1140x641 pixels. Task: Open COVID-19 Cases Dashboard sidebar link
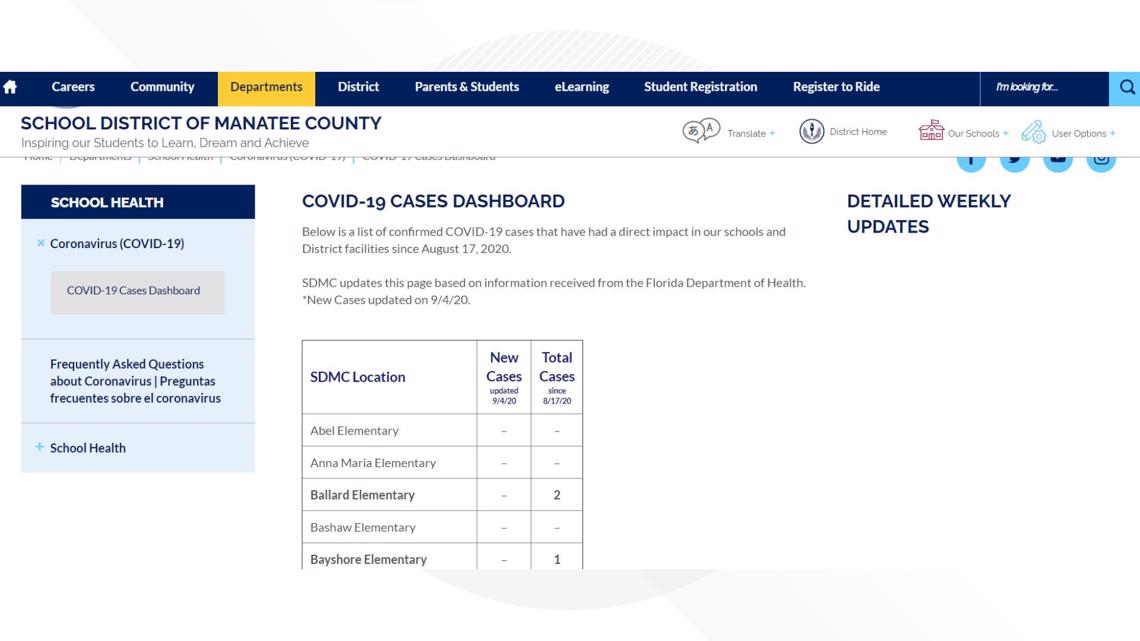133,291
